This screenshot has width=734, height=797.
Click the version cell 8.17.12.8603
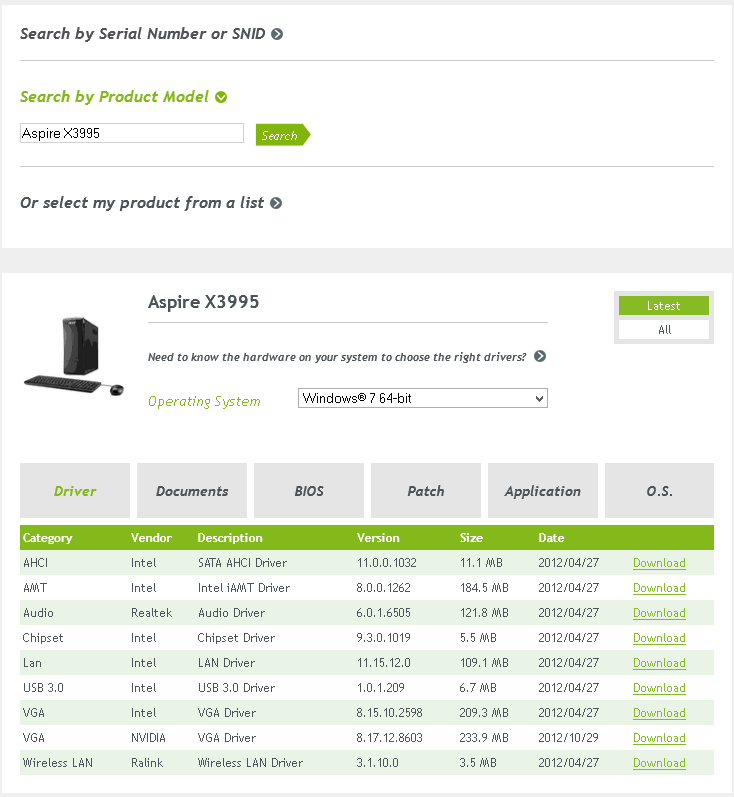click(x=389, y=738)
